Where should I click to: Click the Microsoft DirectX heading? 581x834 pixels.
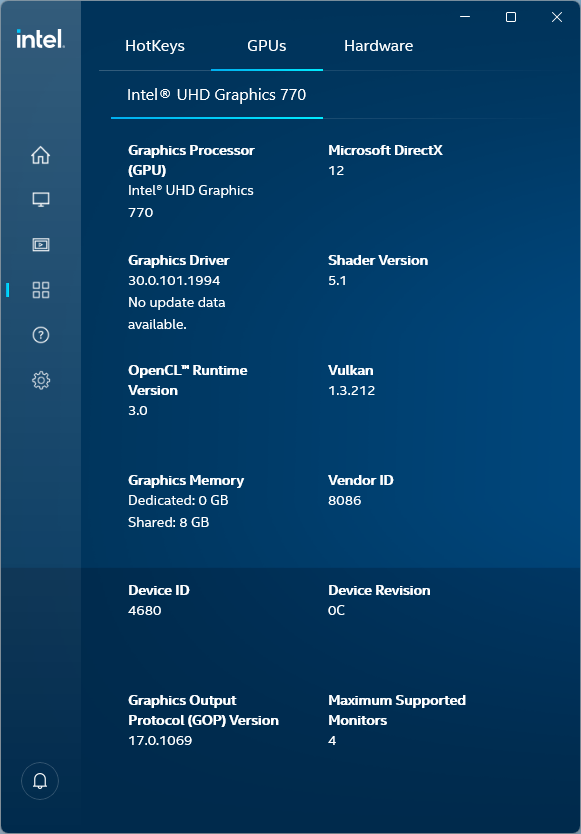click(385, 151)
